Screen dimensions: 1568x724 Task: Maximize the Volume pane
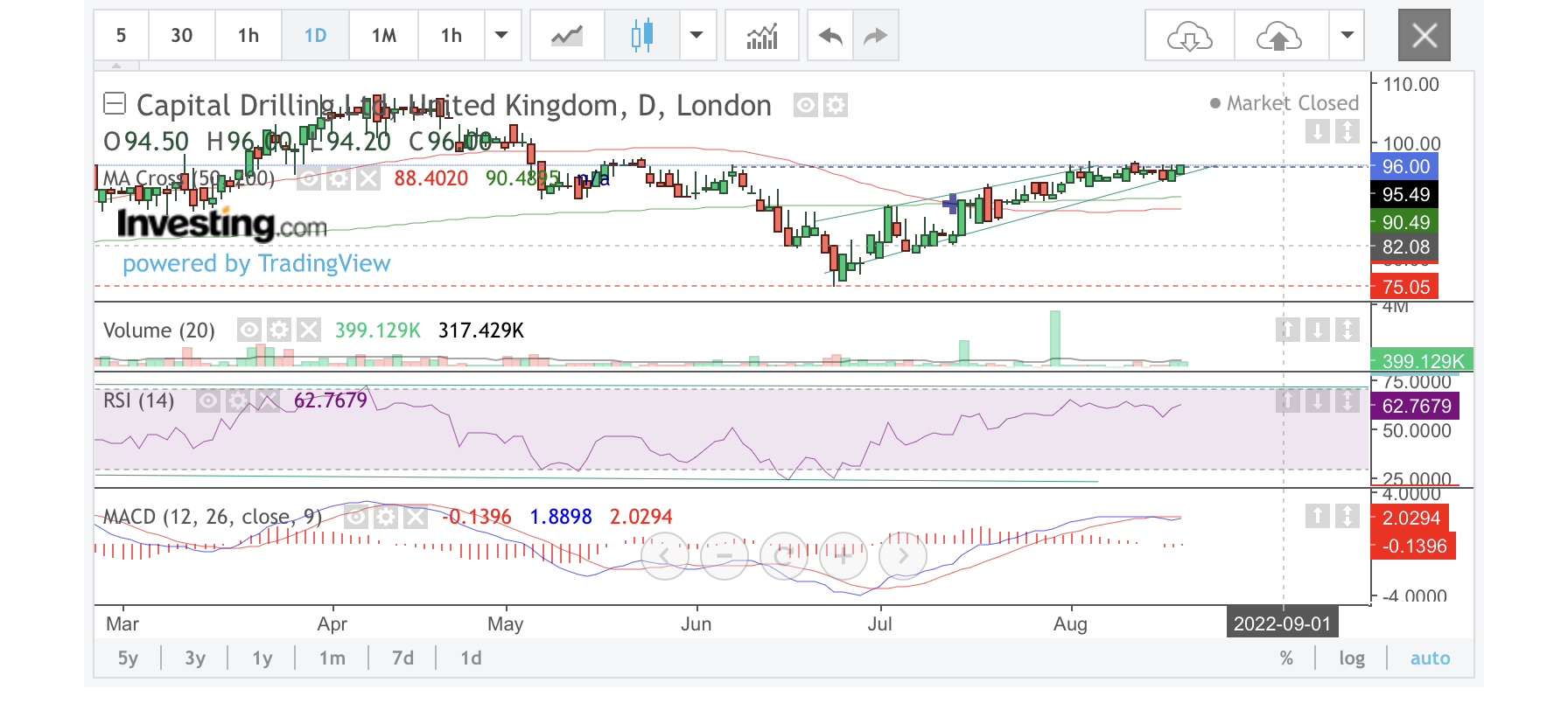pos(1347,330)
